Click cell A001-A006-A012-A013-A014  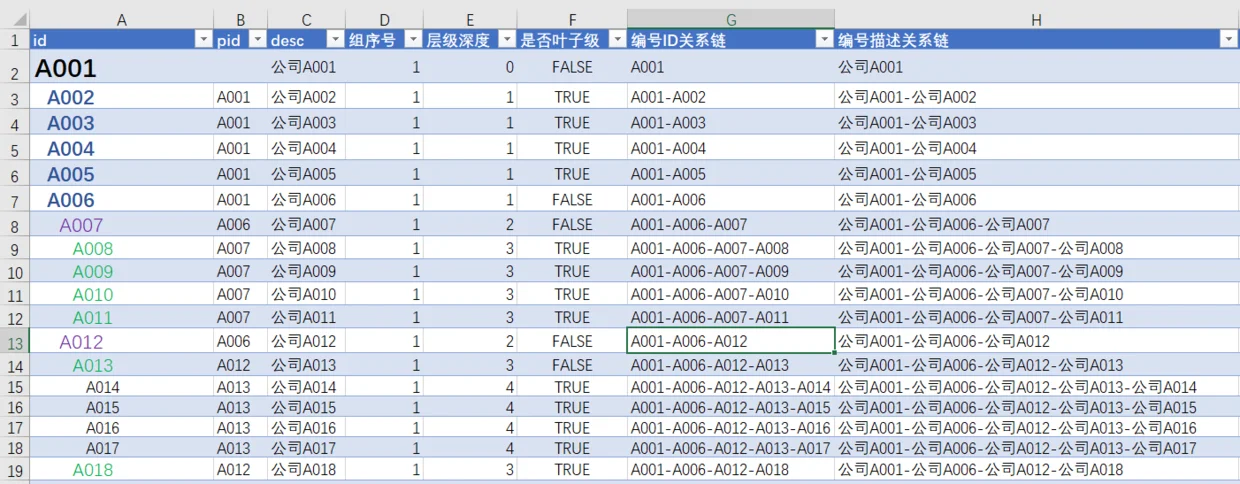pos(731,387)
